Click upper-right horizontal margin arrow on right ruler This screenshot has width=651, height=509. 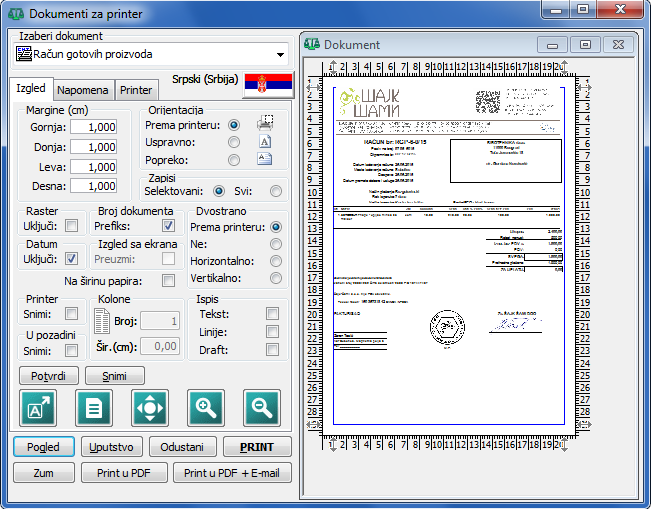click(585, 87)
